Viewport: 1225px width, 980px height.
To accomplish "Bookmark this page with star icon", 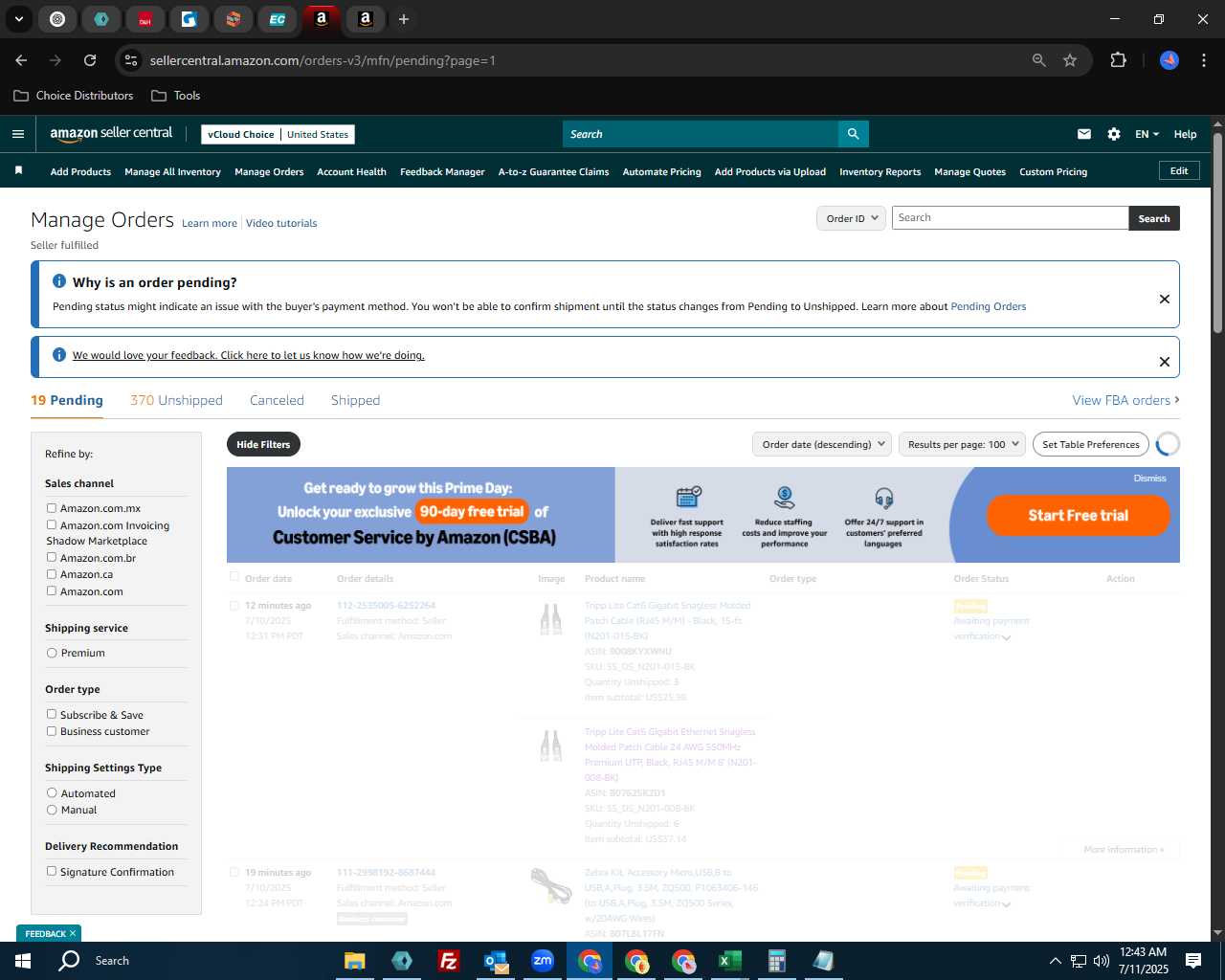I will 1070,60.
